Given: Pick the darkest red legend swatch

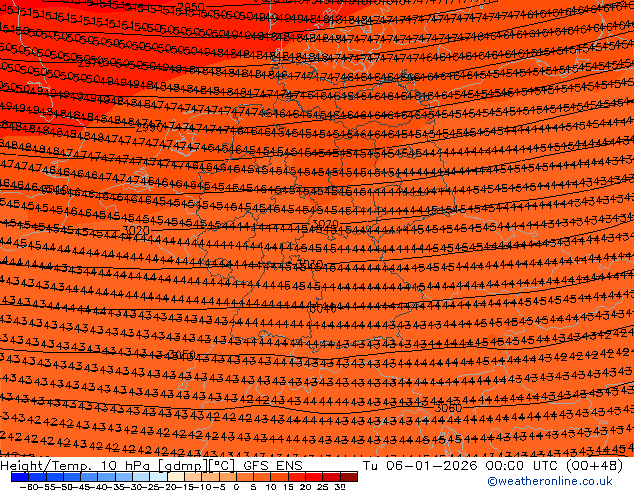Looking at the screenshot, I should (x=349, y=477).
